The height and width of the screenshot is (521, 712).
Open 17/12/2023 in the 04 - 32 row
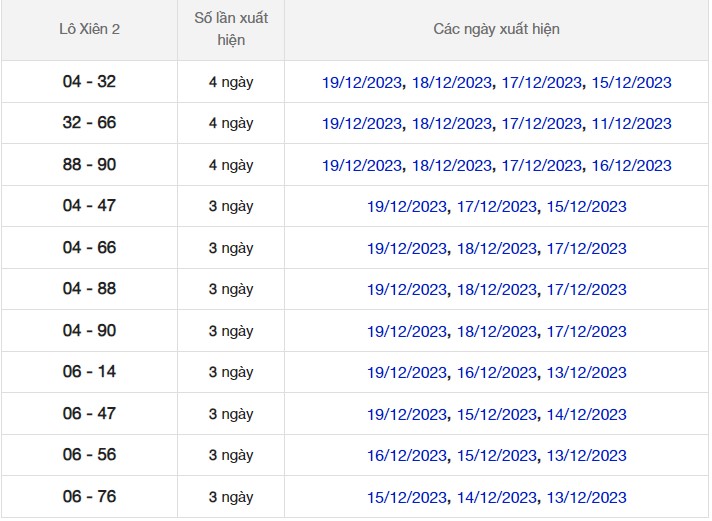541,82
